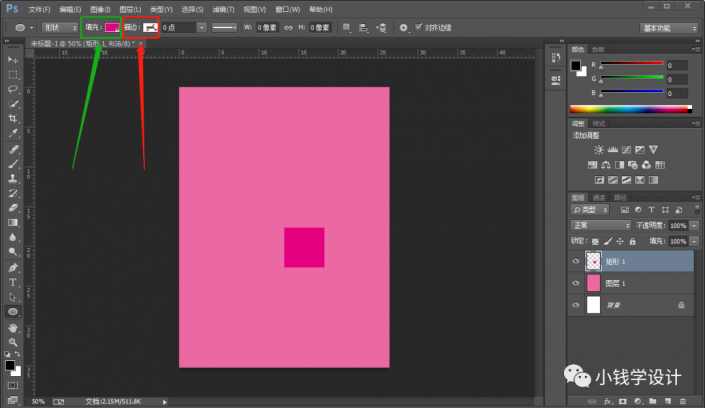Screen dimensions: 705x408
Task: Create a new layer group
Action: point(653,401)
